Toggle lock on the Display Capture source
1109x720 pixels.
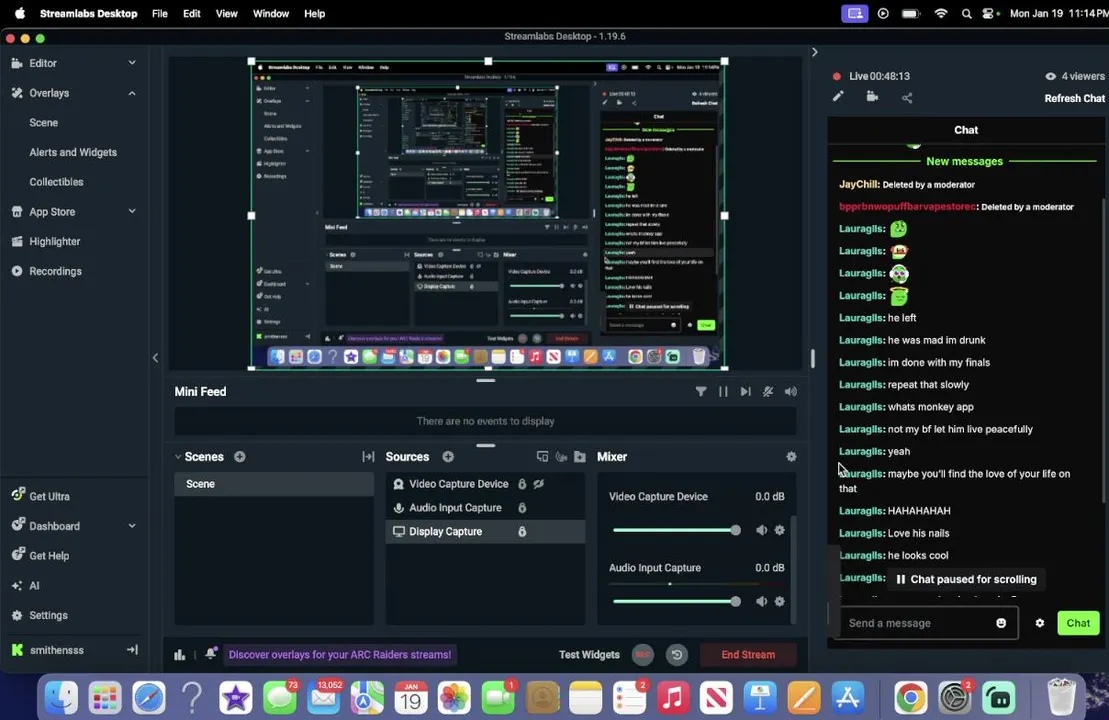522,531
